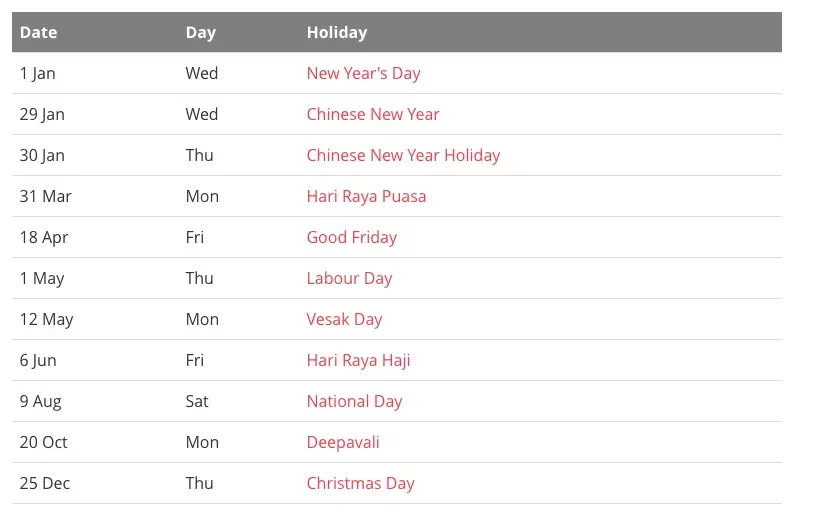
Task: Select the 29 Jan date cell
Action: pyautogui.click(x=42, y=114)
